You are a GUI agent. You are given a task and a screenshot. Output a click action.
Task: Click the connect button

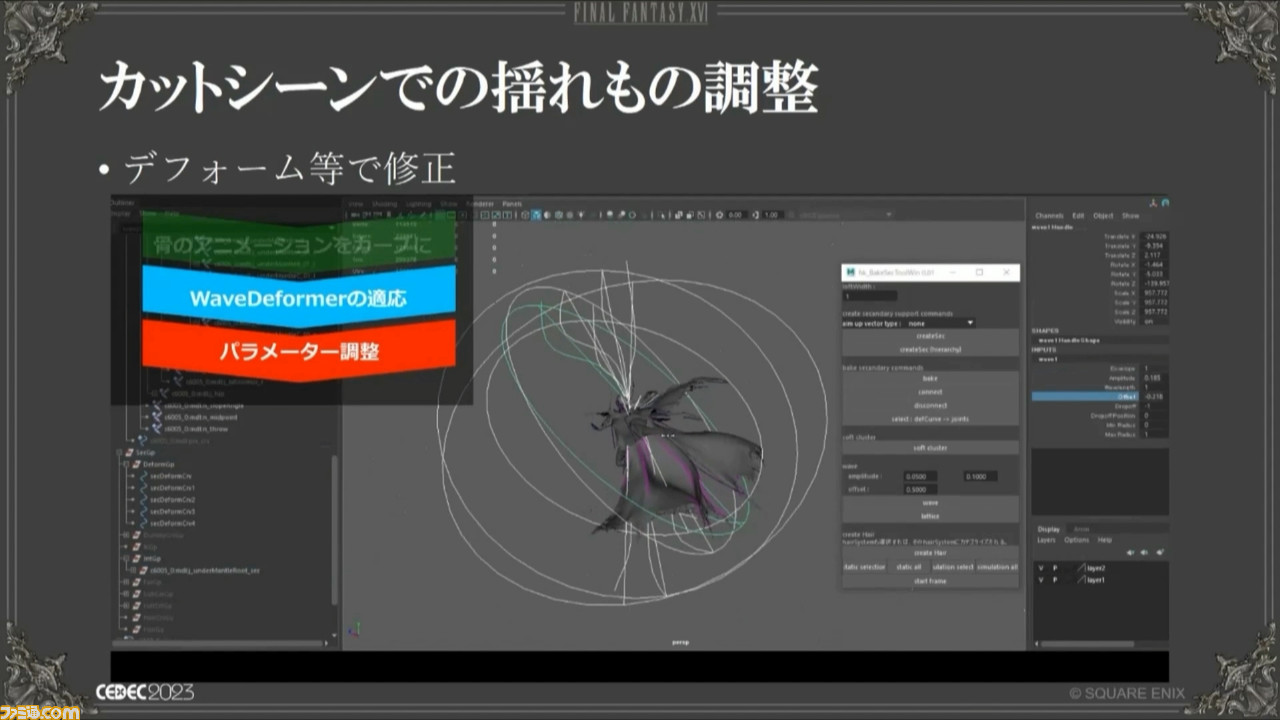pos(930,392)
